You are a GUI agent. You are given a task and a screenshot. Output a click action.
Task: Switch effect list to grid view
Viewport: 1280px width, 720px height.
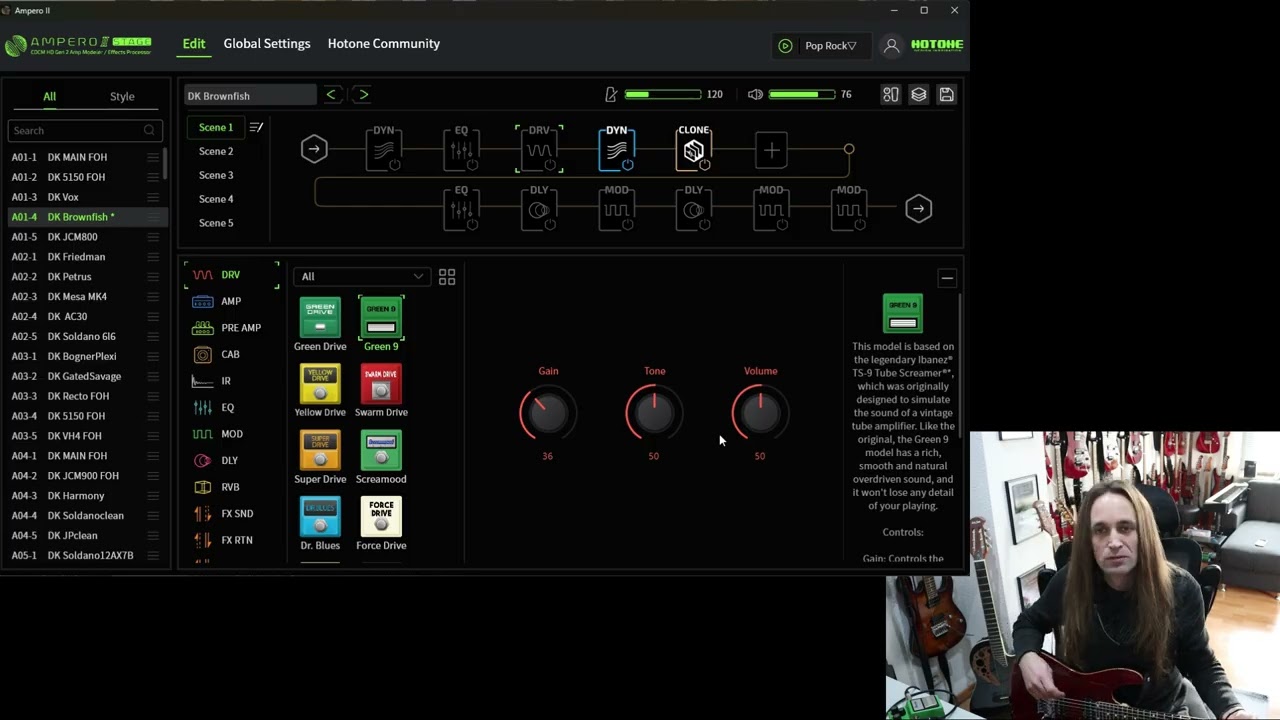pos(447,276)
